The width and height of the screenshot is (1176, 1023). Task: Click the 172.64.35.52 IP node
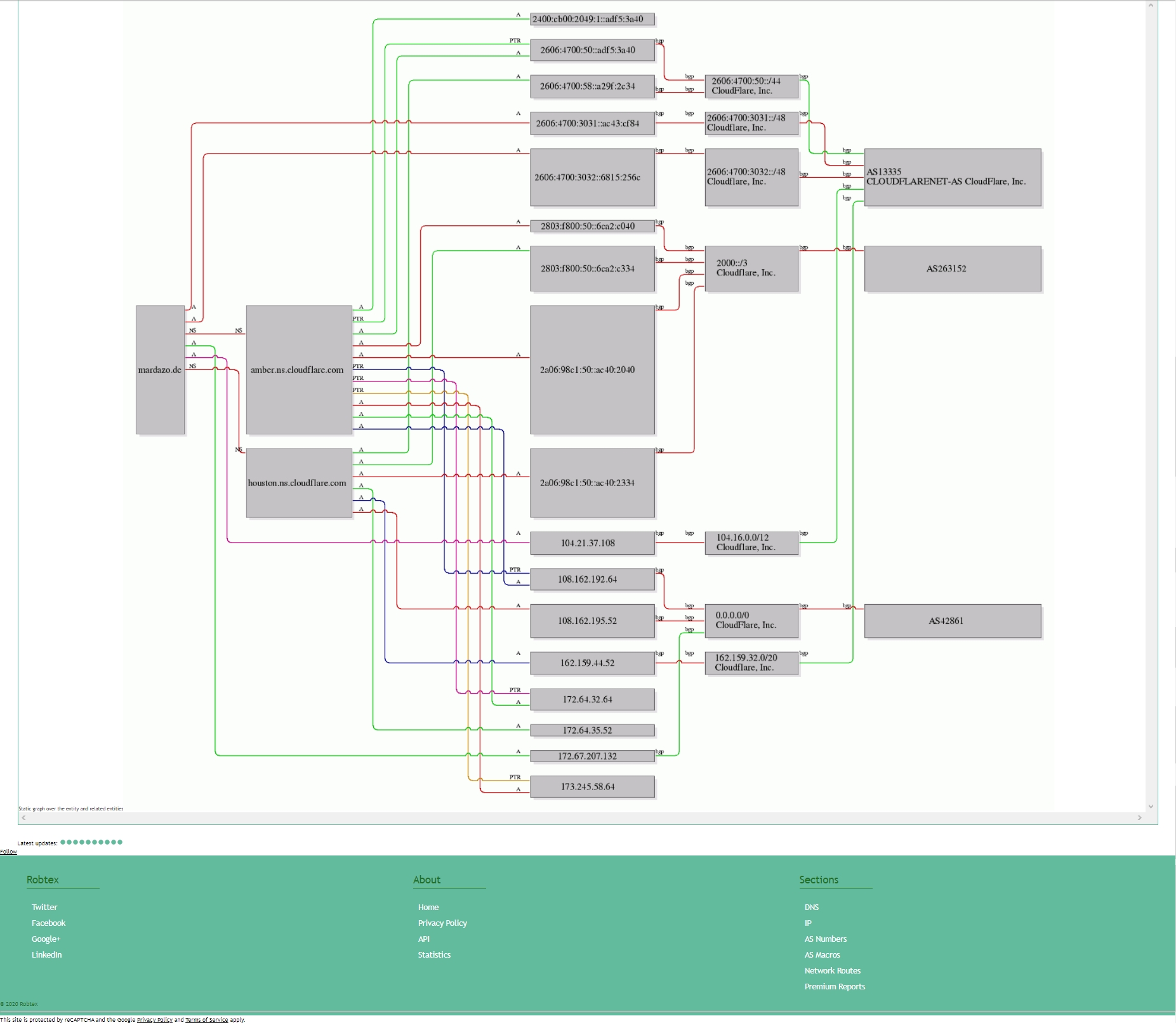[592, 730]
